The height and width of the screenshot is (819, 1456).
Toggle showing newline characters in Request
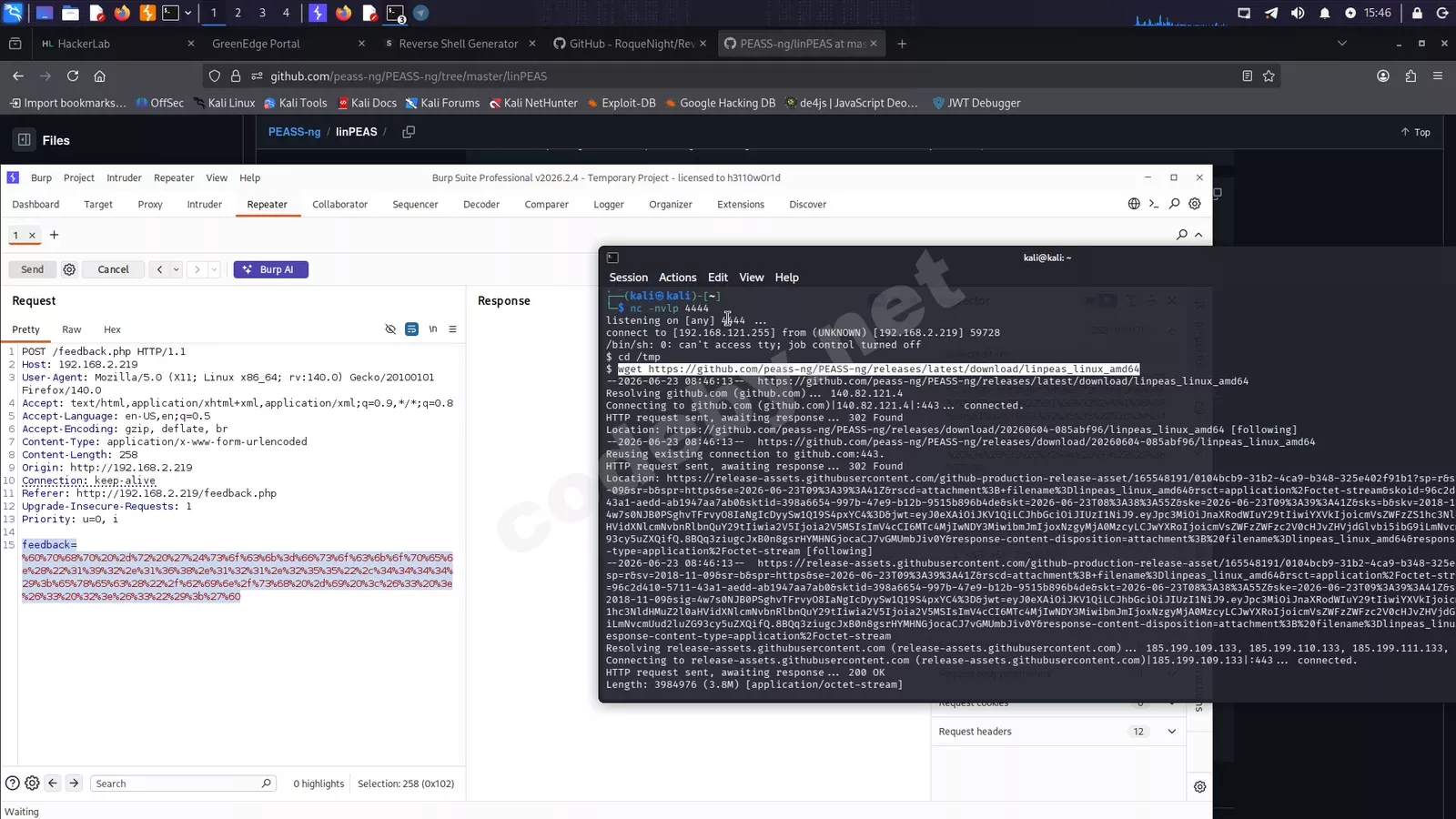tap(433, 329)
